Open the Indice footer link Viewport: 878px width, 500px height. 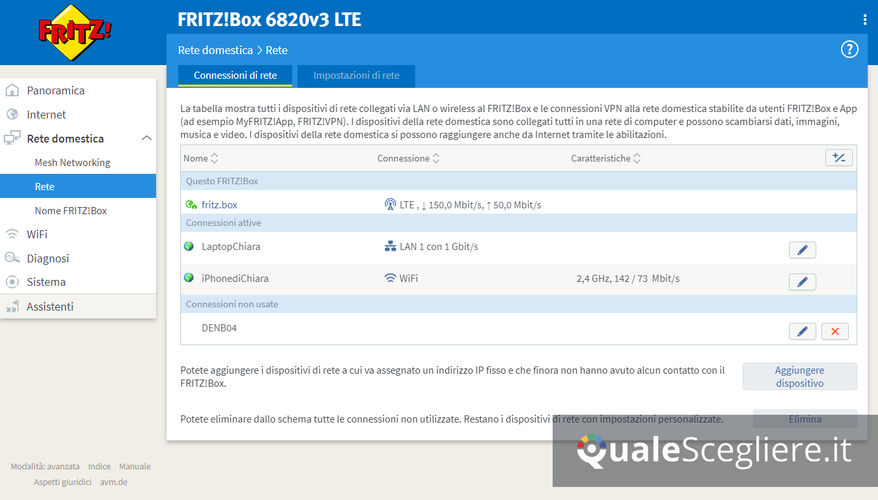pyautogui.click(x=99, y=466)
